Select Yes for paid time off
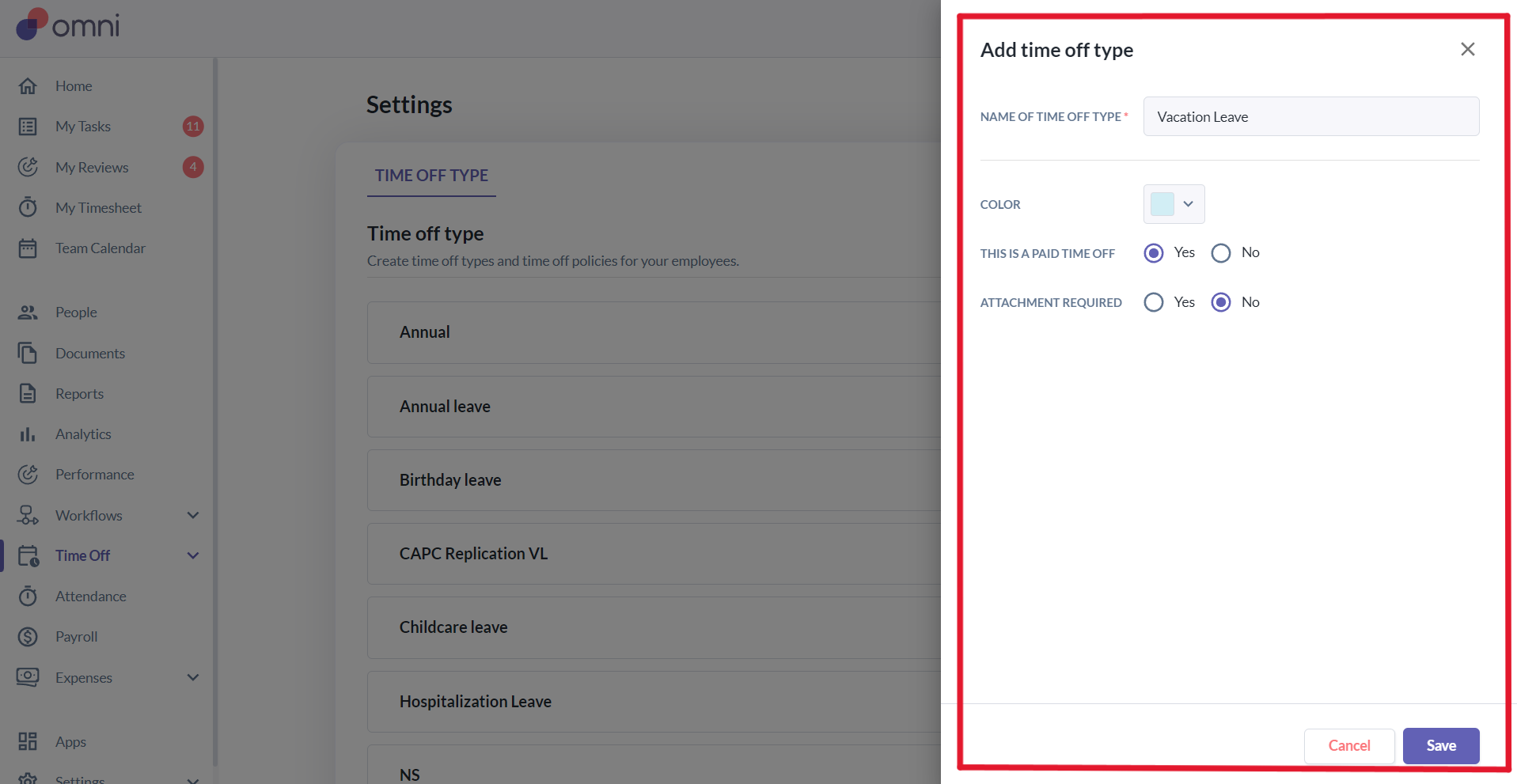The height and width of the screenshot is (784, 1517). point(1154,253)
